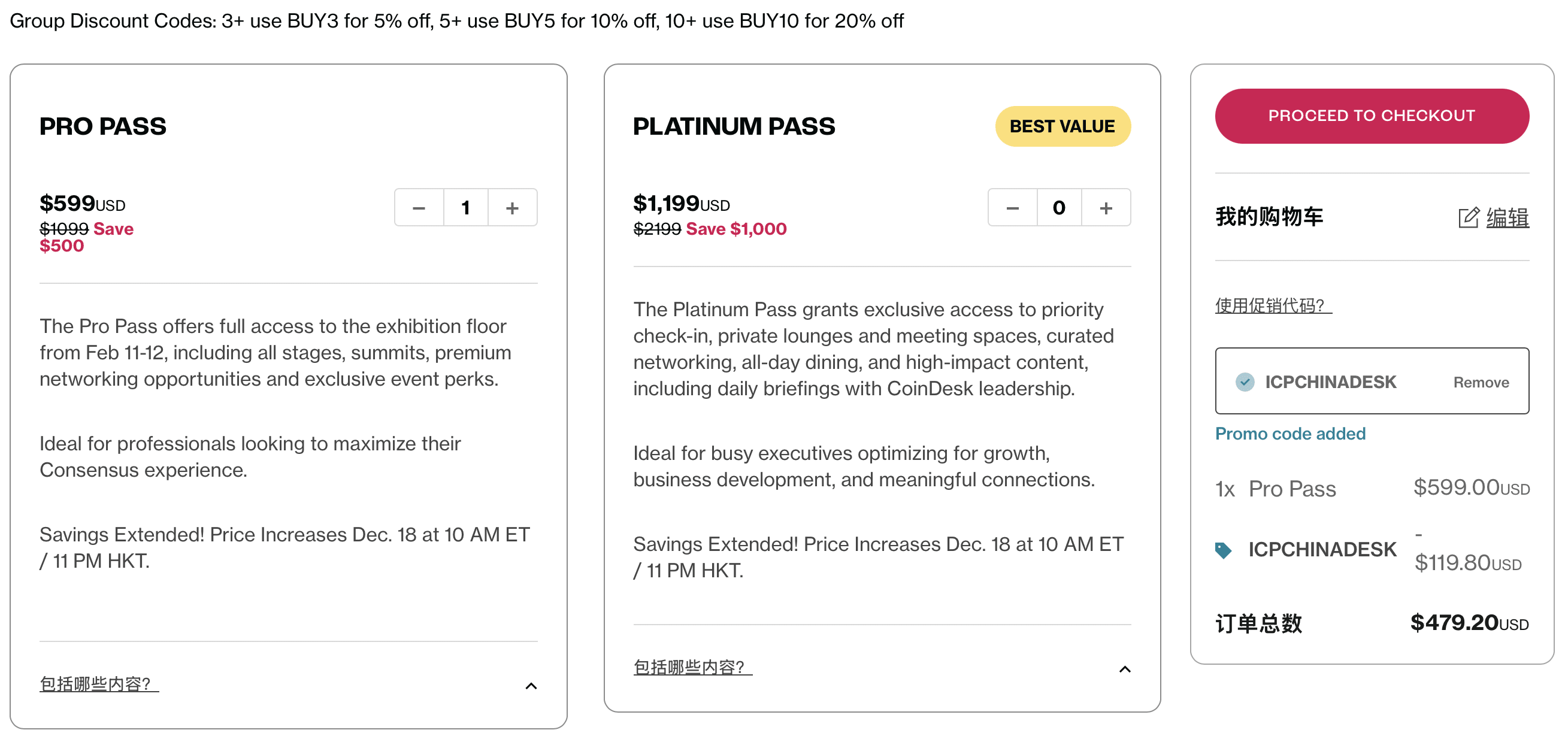Increase Pro Pass quantity with plus
Viewport: 1568px width, 739px height.
pyautogui.click(x=512, y=208)
